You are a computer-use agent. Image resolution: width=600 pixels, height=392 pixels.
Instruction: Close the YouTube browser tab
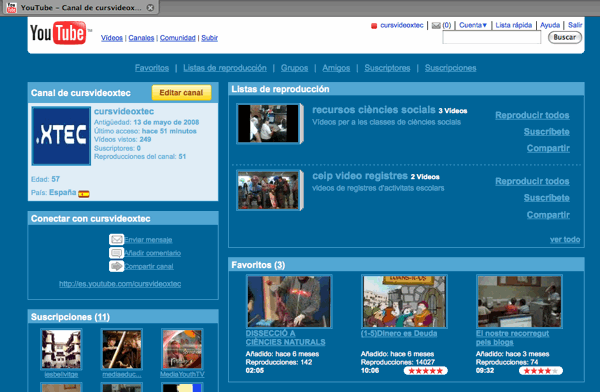pyautogui.click(x=150, y=8)
